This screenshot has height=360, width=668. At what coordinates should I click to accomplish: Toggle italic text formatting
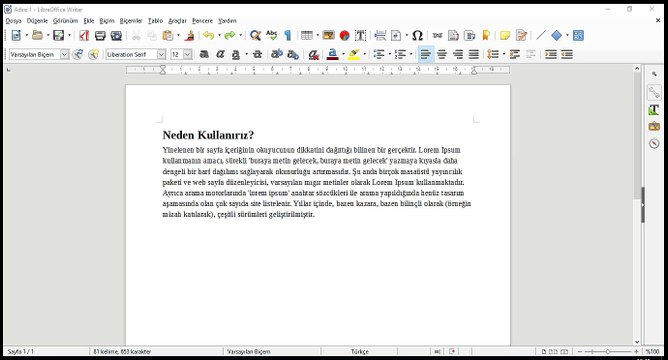(220, 55)
